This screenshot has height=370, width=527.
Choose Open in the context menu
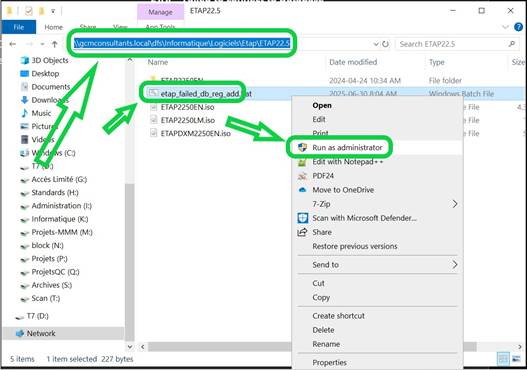(322, 106)
